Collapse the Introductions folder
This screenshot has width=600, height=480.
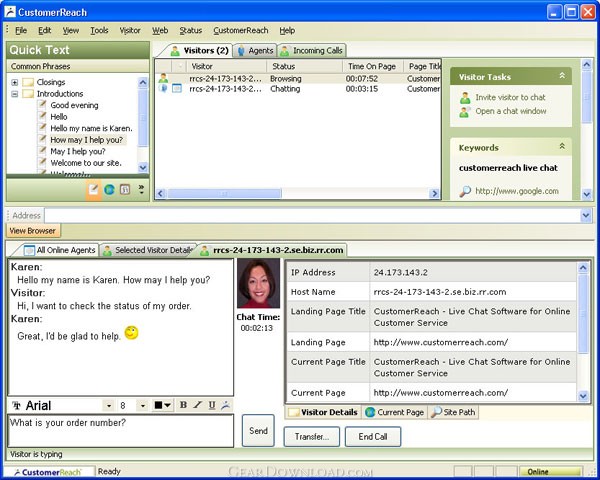[15, 94]
